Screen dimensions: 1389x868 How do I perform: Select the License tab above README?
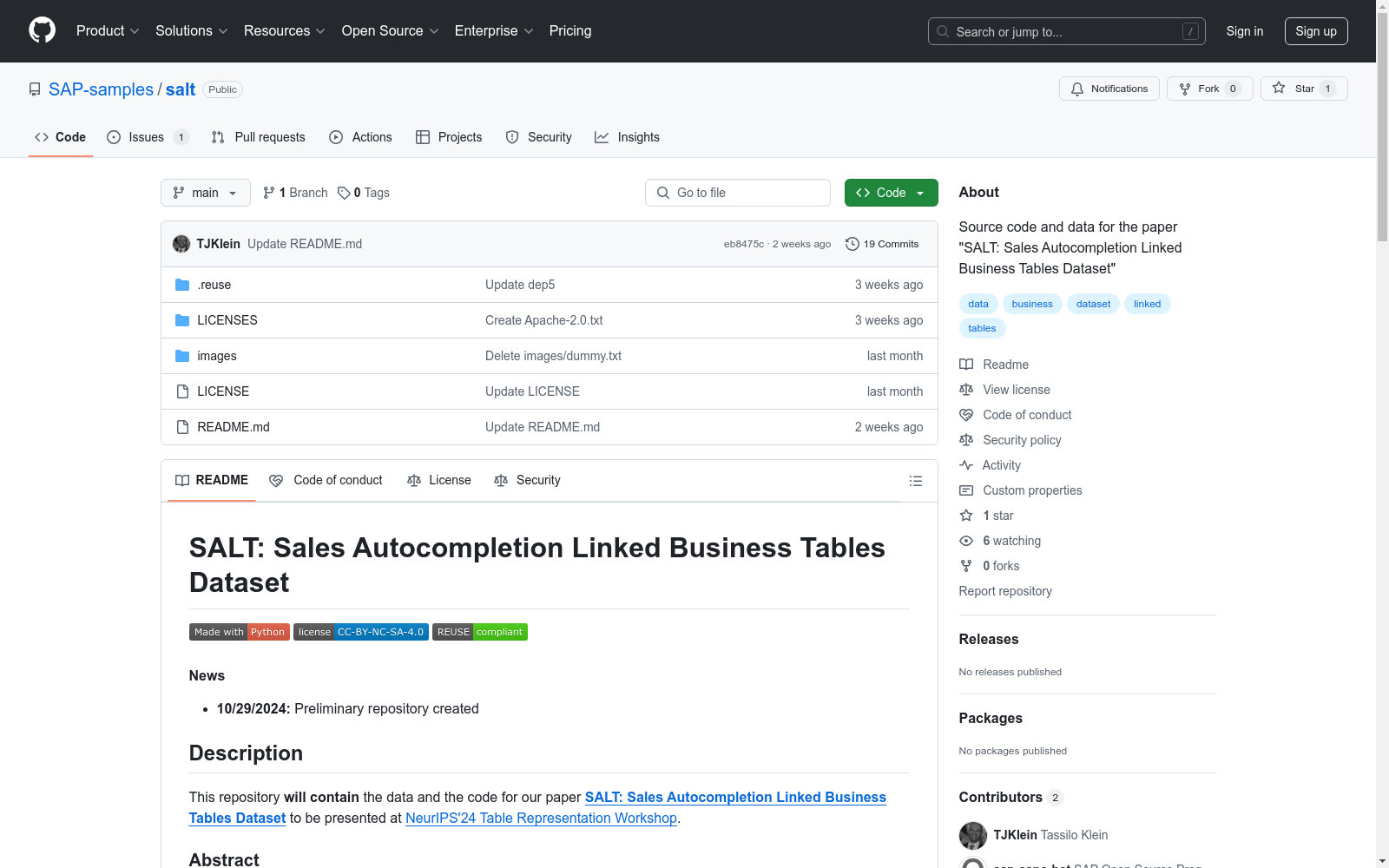[439, 480]
